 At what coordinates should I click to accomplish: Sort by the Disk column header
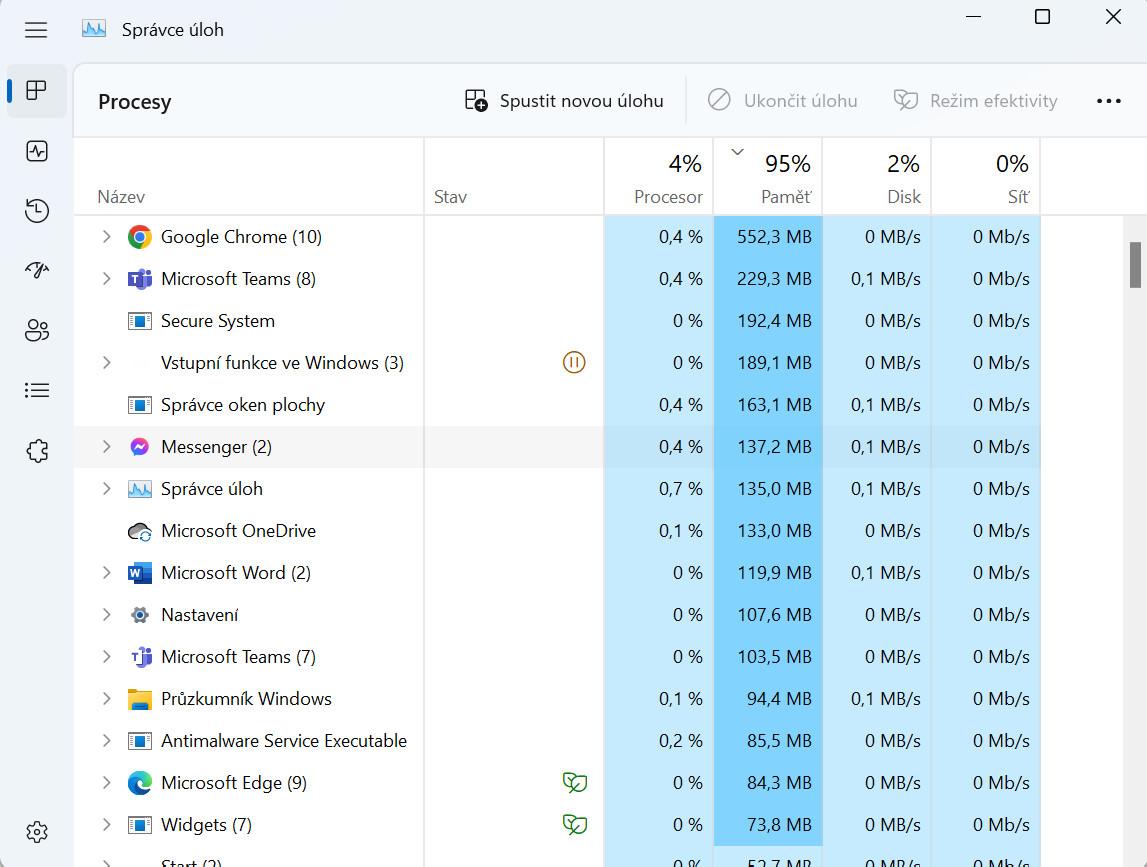point(876,177)
